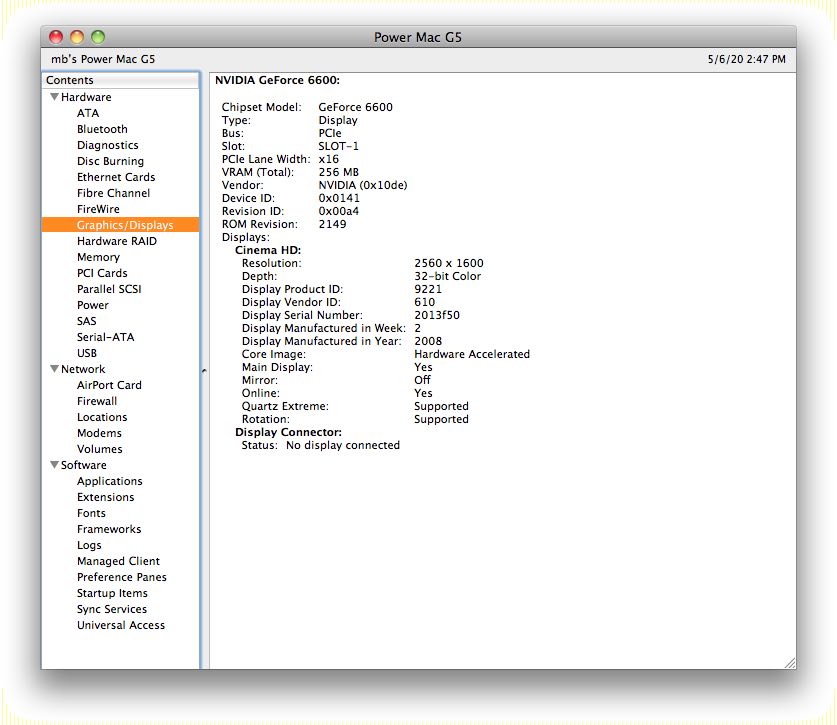Image resolution: width=837 pixels, height=725 pixels.
Task: Open Ethernet Cards section
Action: [x=116, y=177]
